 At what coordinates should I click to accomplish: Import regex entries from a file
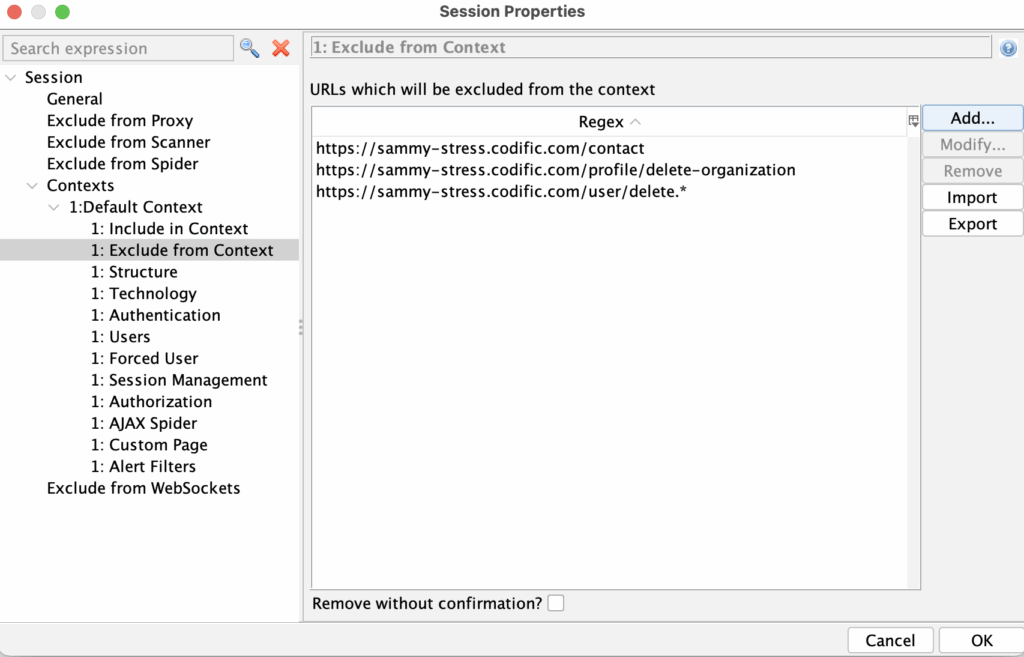tap(971, 197)
